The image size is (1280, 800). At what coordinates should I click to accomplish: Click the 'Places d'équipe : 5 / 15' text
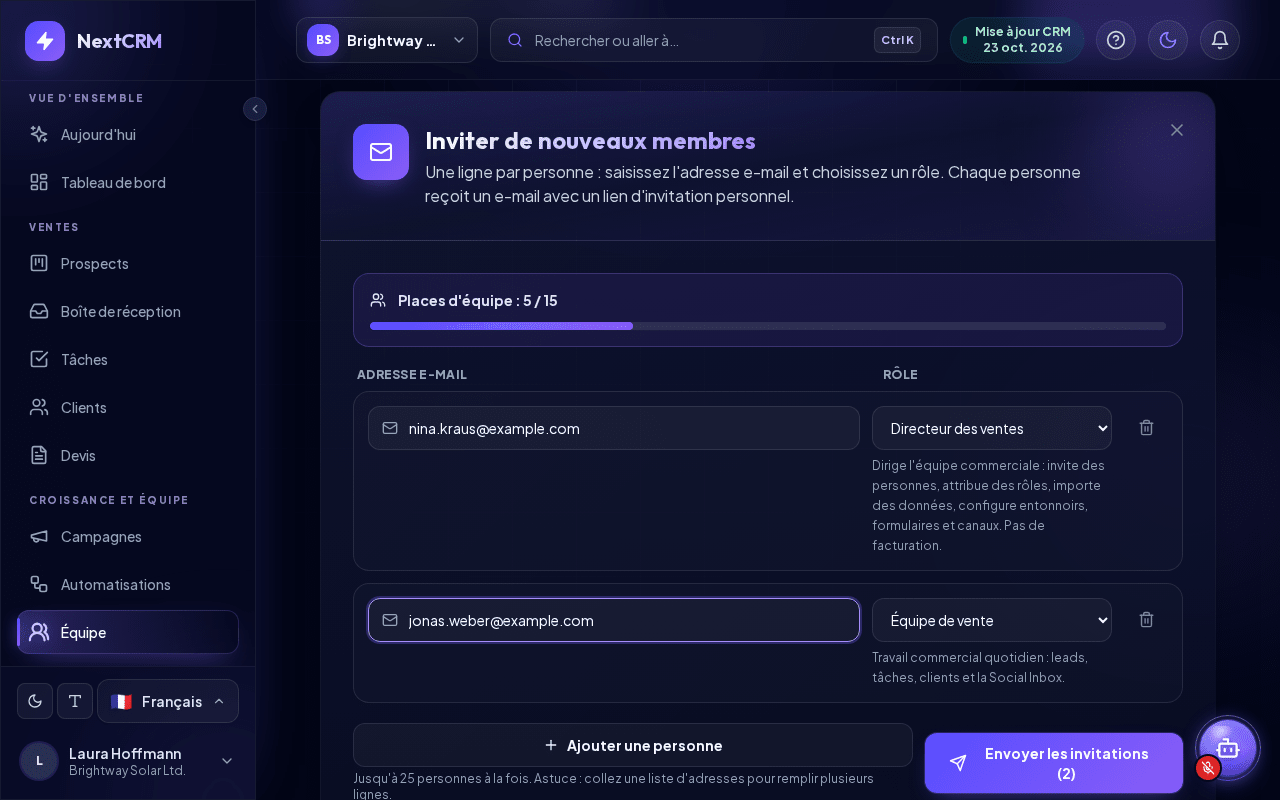478,300
